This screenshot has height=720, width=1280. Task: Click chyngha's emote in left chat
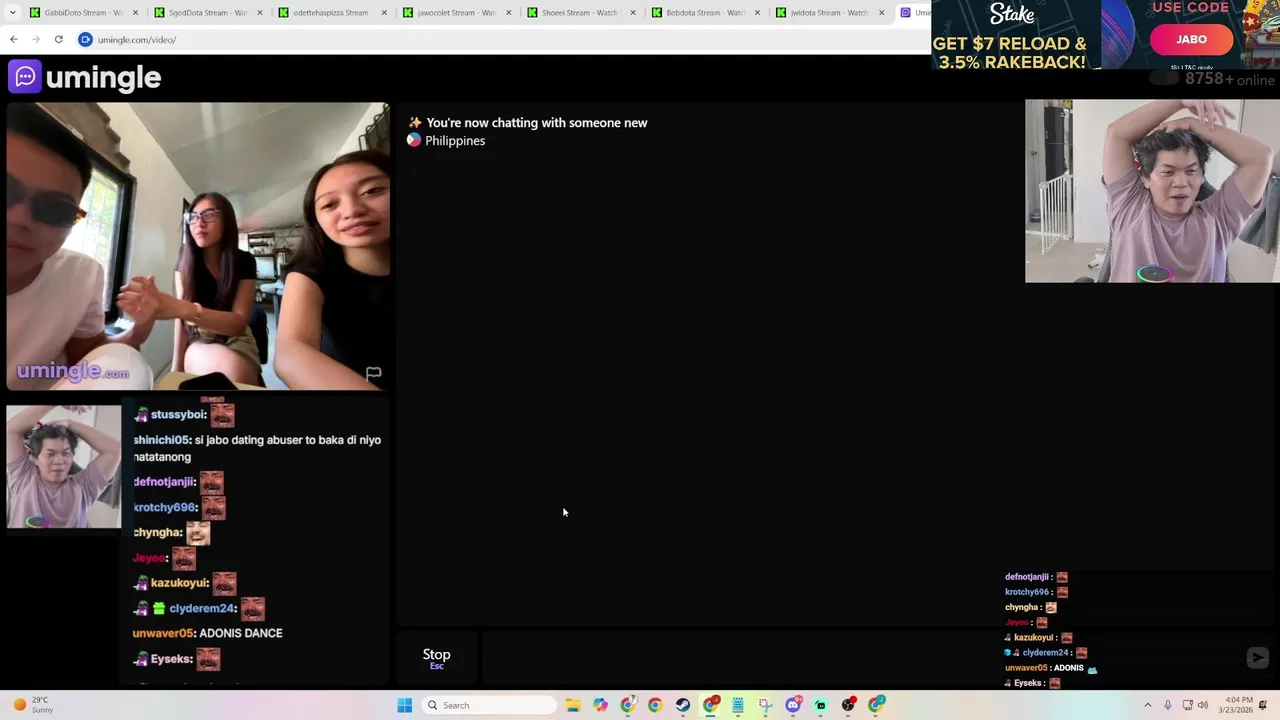click(198, 533)
